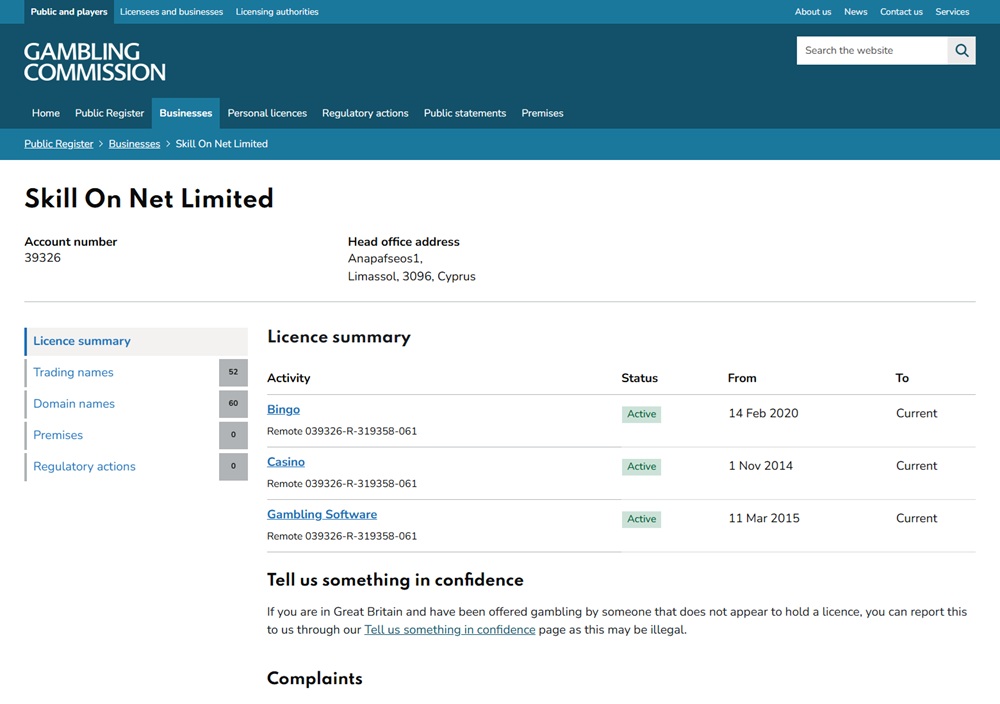Click address line Limassol, 3096, Cyprus

point(411,276)
